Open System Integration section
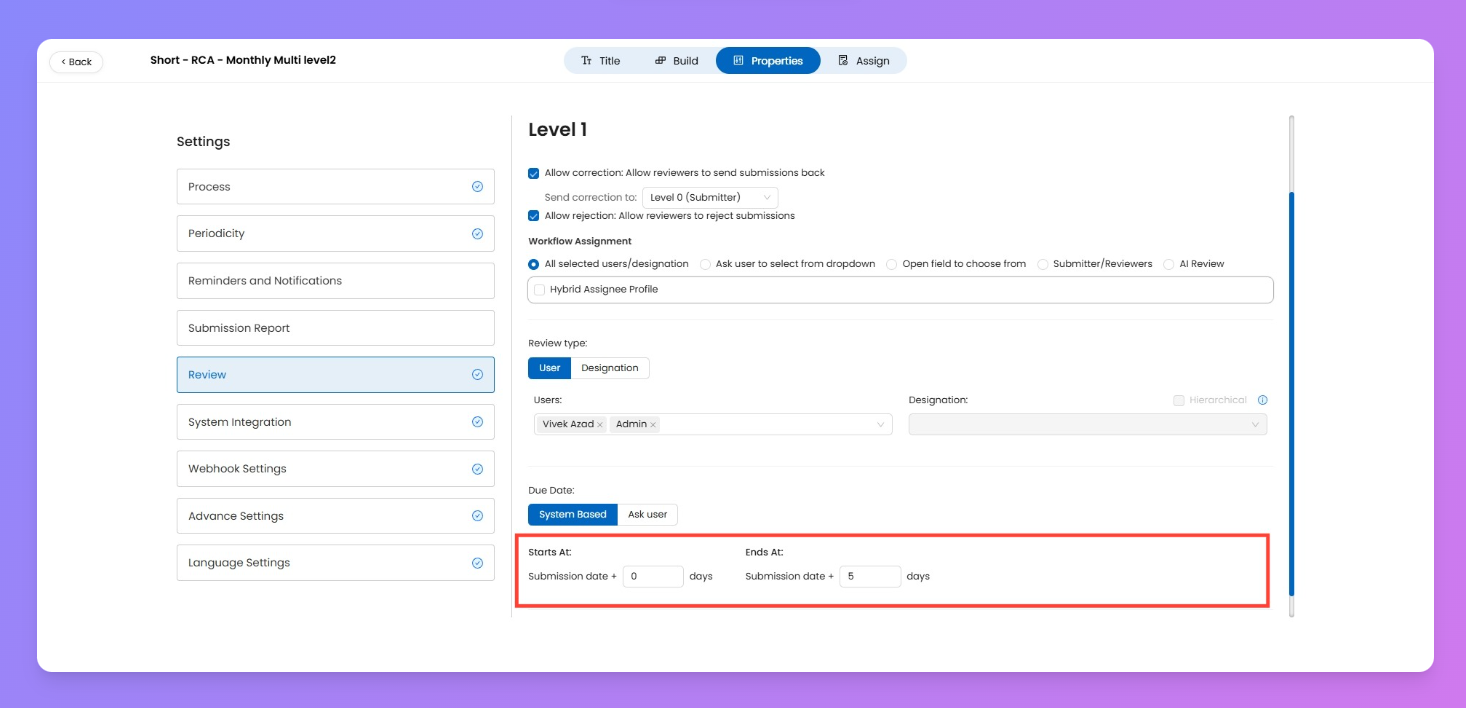Viewport: 1466px width, 708px height. [x=336, y=422]
